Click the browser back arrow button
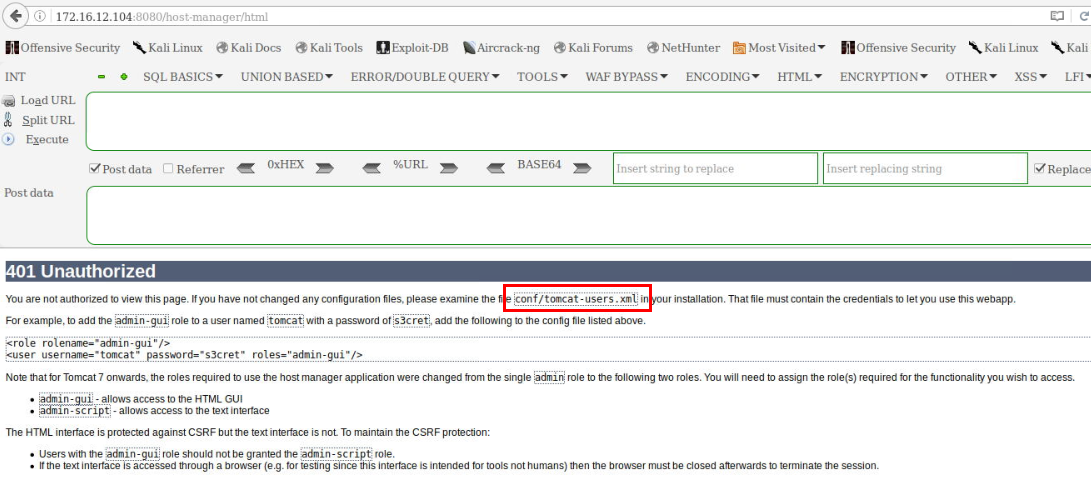 15,16
